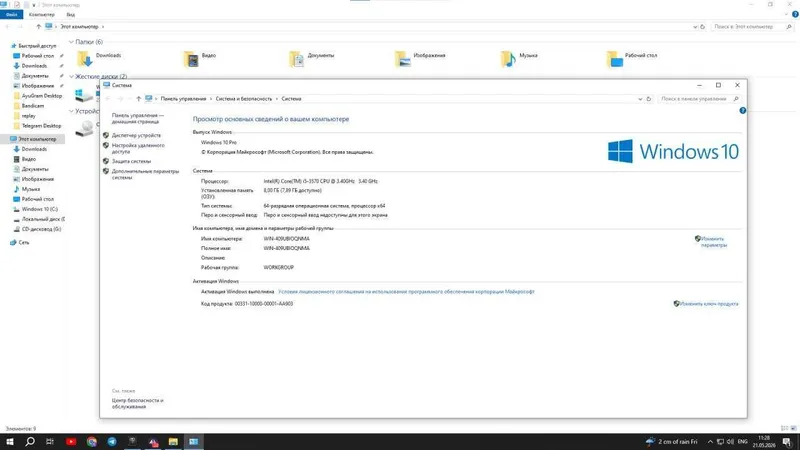Select replay folder in Explorer sidebar
The height and width of the screenshot is (450, 800).
29,116
